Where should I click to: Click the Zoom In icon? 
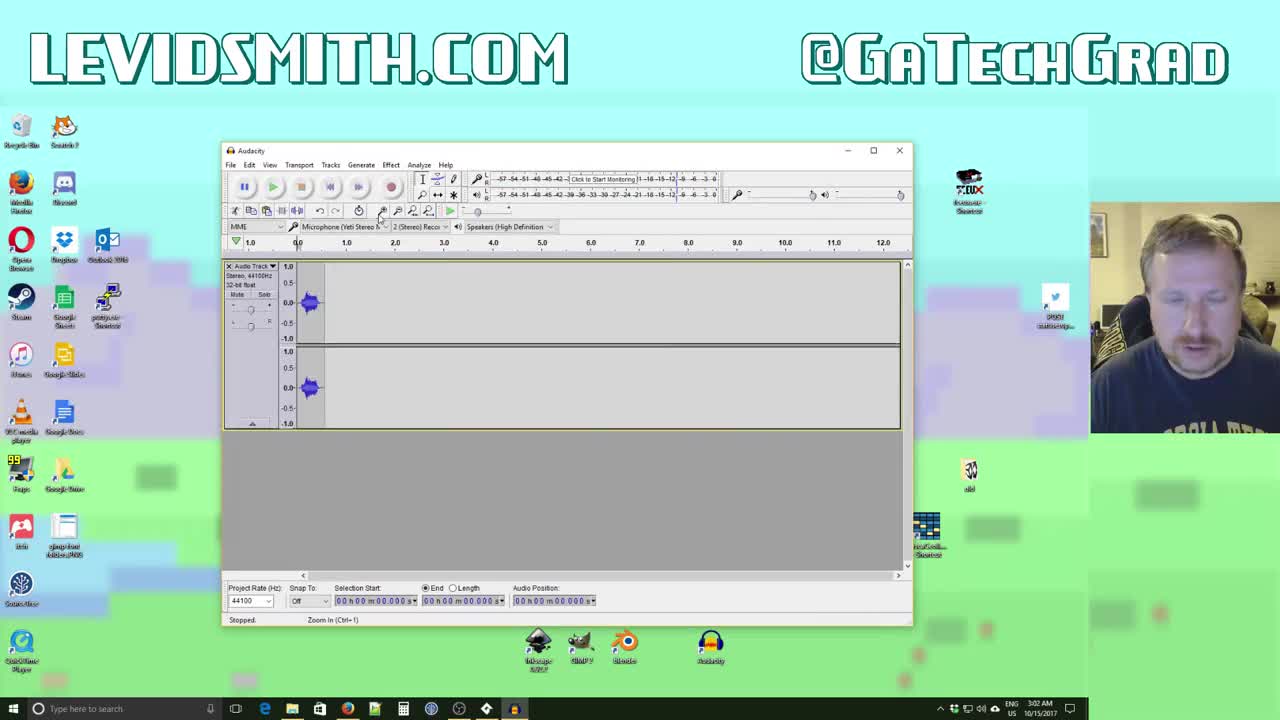click(x=382, y=211)
